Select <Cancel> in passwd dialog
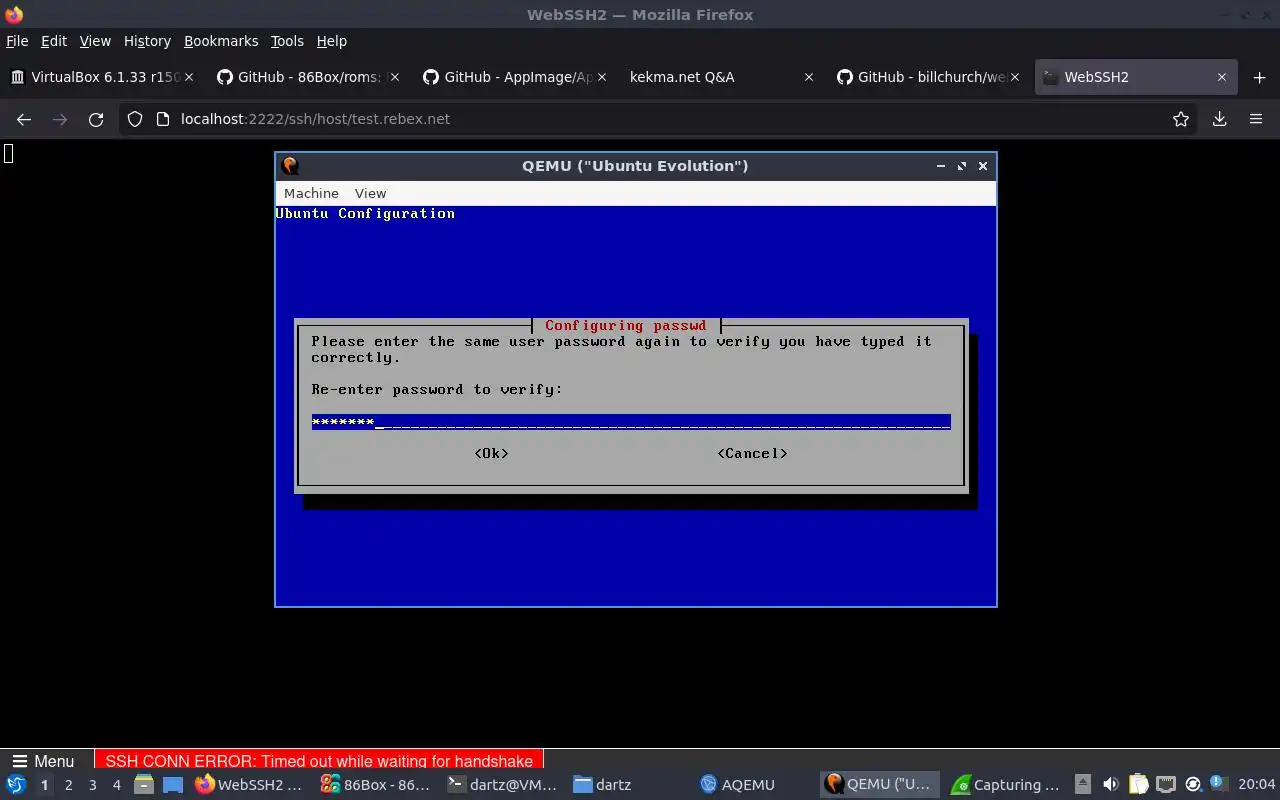This screenshot has width=1280, height=800. click(x=752, y=454)
